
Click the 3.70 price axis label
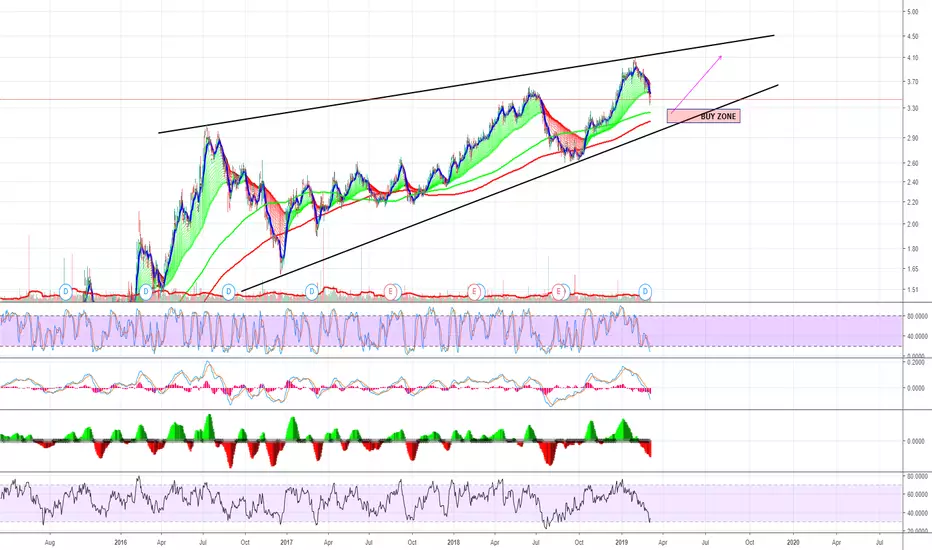tap(912, 81)
